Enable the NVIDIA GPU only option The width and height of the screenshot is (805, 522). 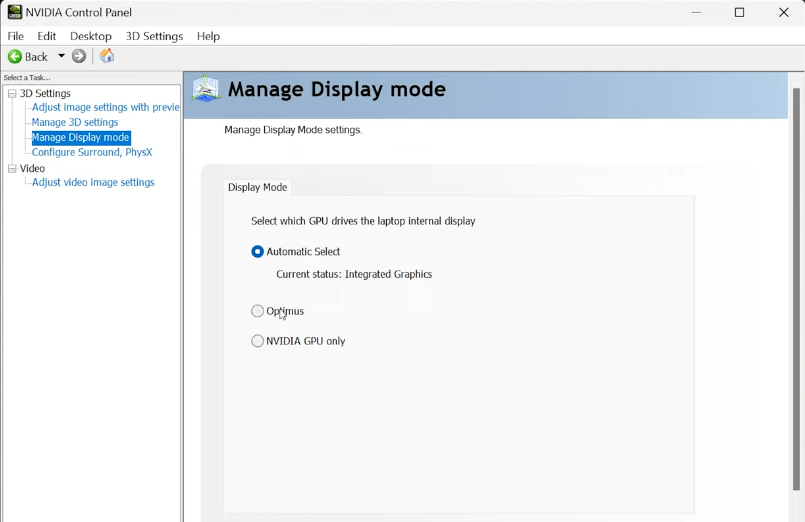pos(258,341)
